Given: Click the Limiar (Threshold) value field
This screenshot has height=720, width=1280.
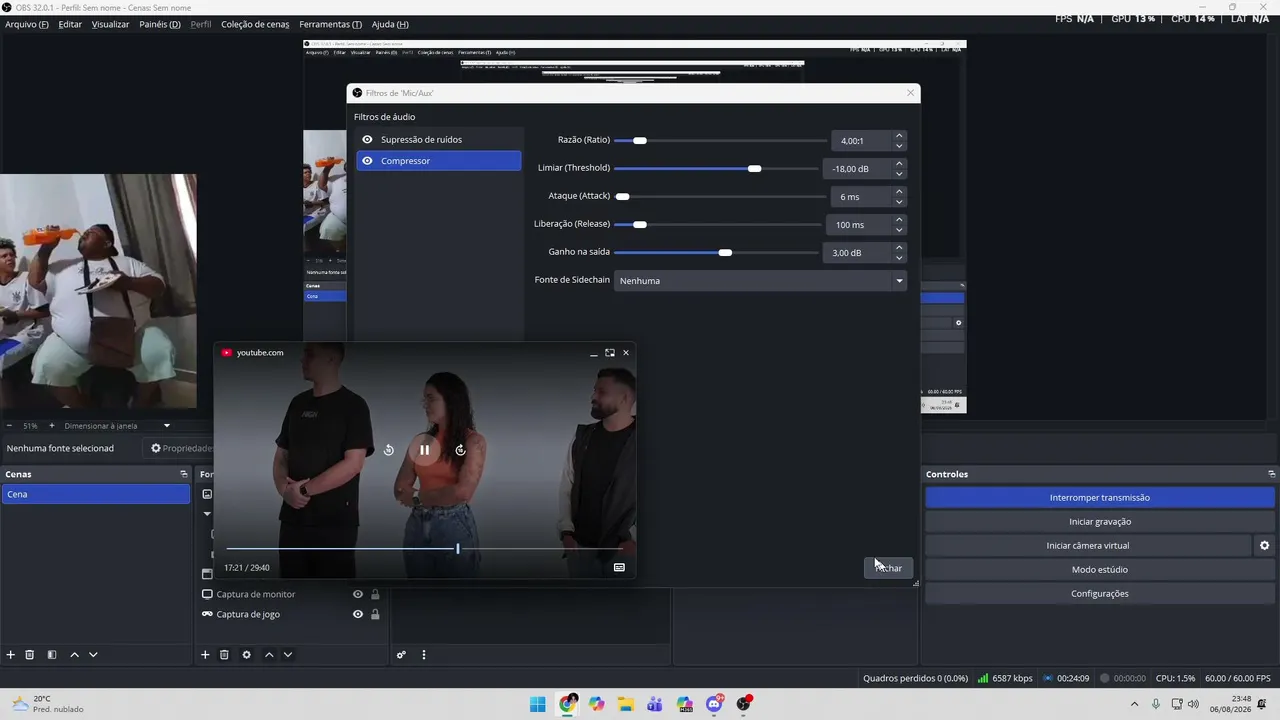Looking at the screenshot, I should point(856,169).
